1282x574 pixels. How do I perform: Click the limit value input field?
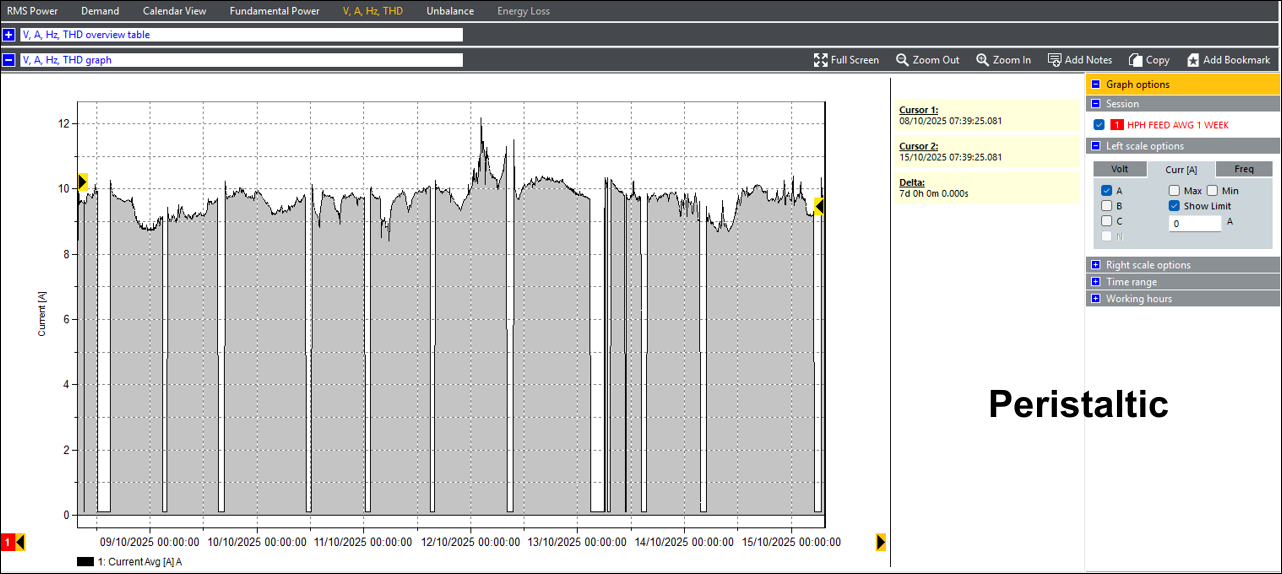pyautogui.click(x=1195, y=224)
